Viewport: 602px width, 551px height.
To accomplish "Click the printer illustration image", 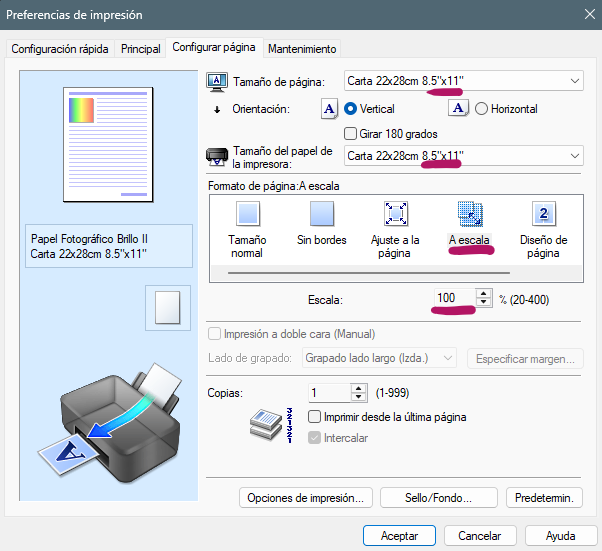I will (x=110, y=415).
